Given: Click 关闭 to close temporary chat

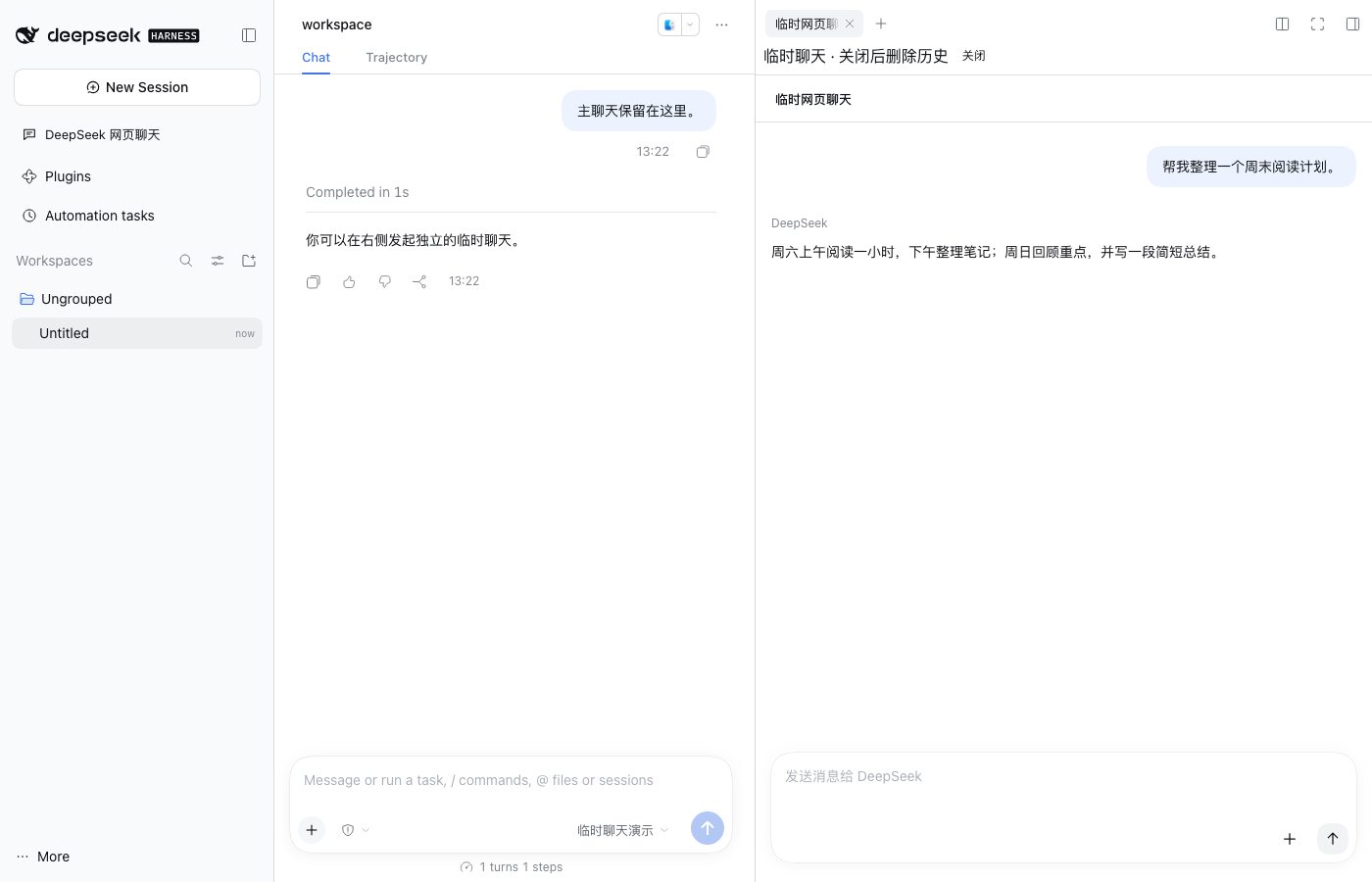Looking at the screenshot, I should click(x=974, y=56).
